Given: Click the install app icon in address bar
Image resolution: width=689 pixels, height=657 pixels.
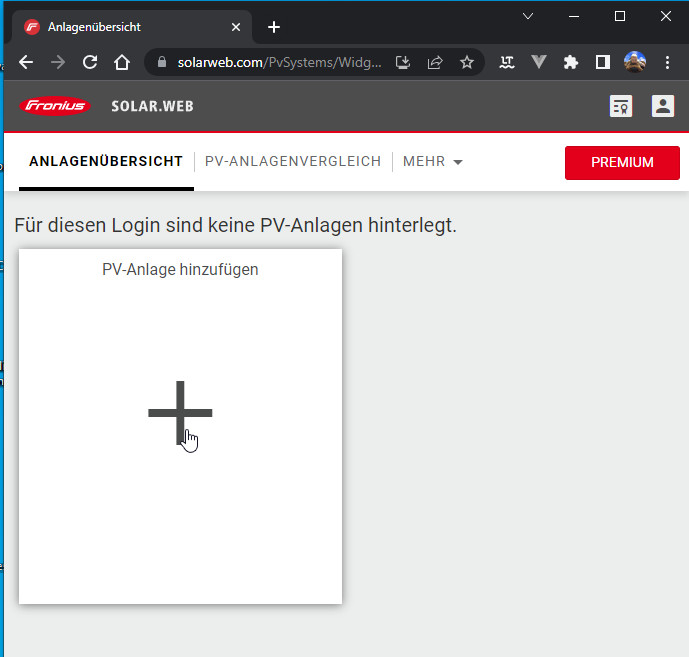Looking at the screenshot, I should [x=403, y=62].
